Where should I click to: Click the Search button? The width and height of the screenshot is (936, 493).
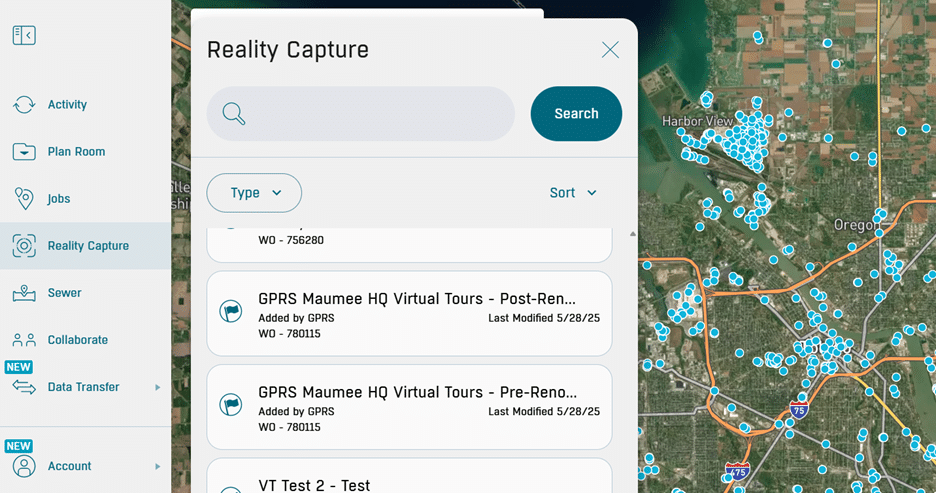[x=576, y=113]
